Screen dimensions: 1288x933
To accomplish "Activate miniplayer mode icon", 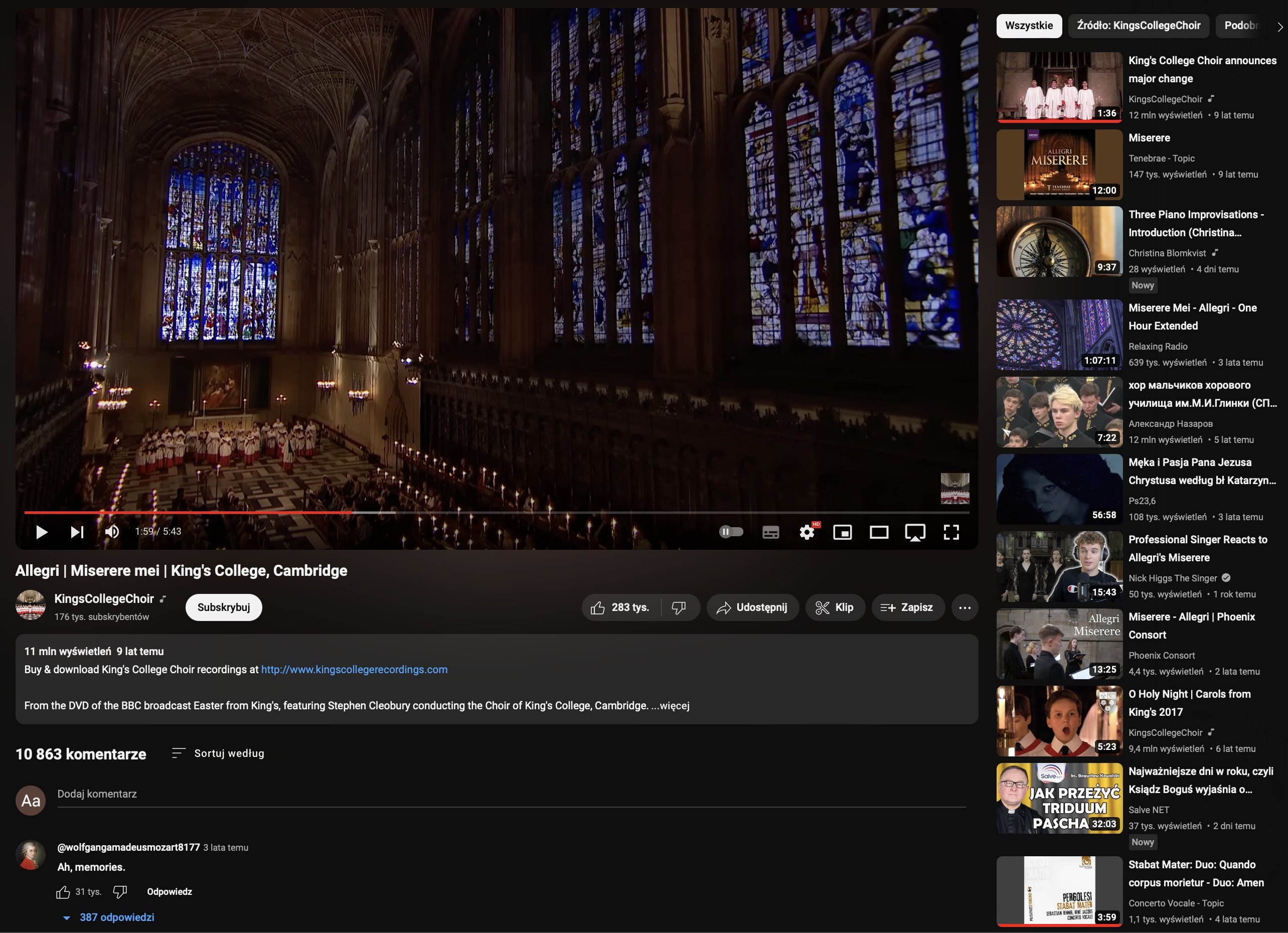I will 842,532.
